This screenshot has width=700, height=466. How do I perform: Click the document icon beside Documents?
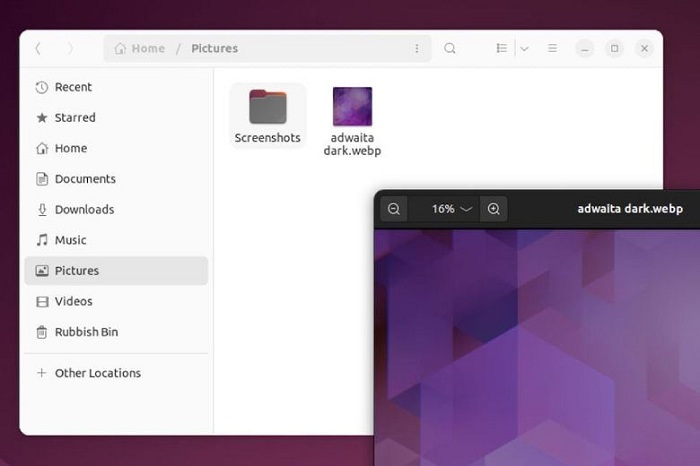click(42, 179)
